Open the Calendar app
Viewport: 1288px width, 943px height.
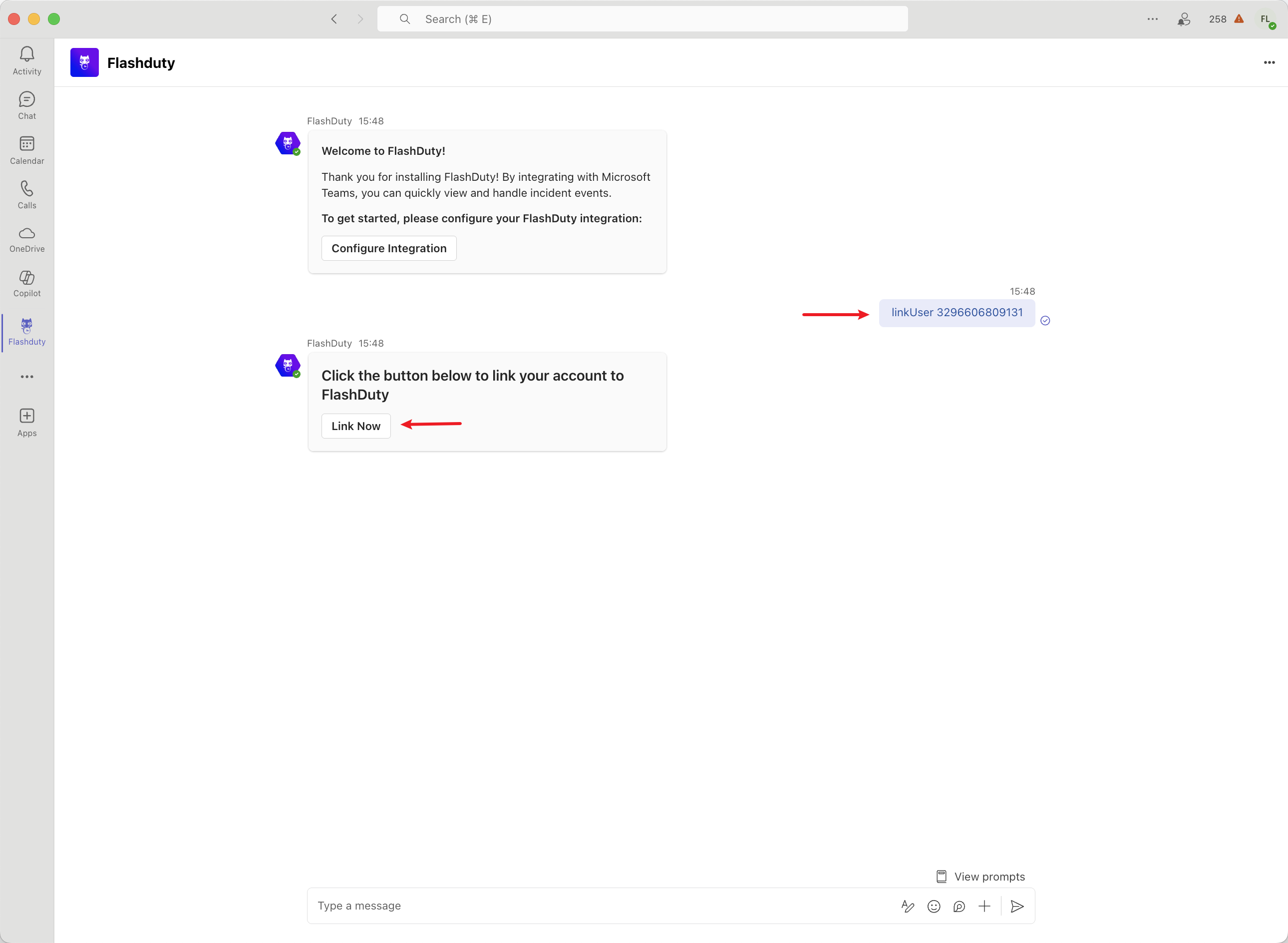(x=27, y=150)
